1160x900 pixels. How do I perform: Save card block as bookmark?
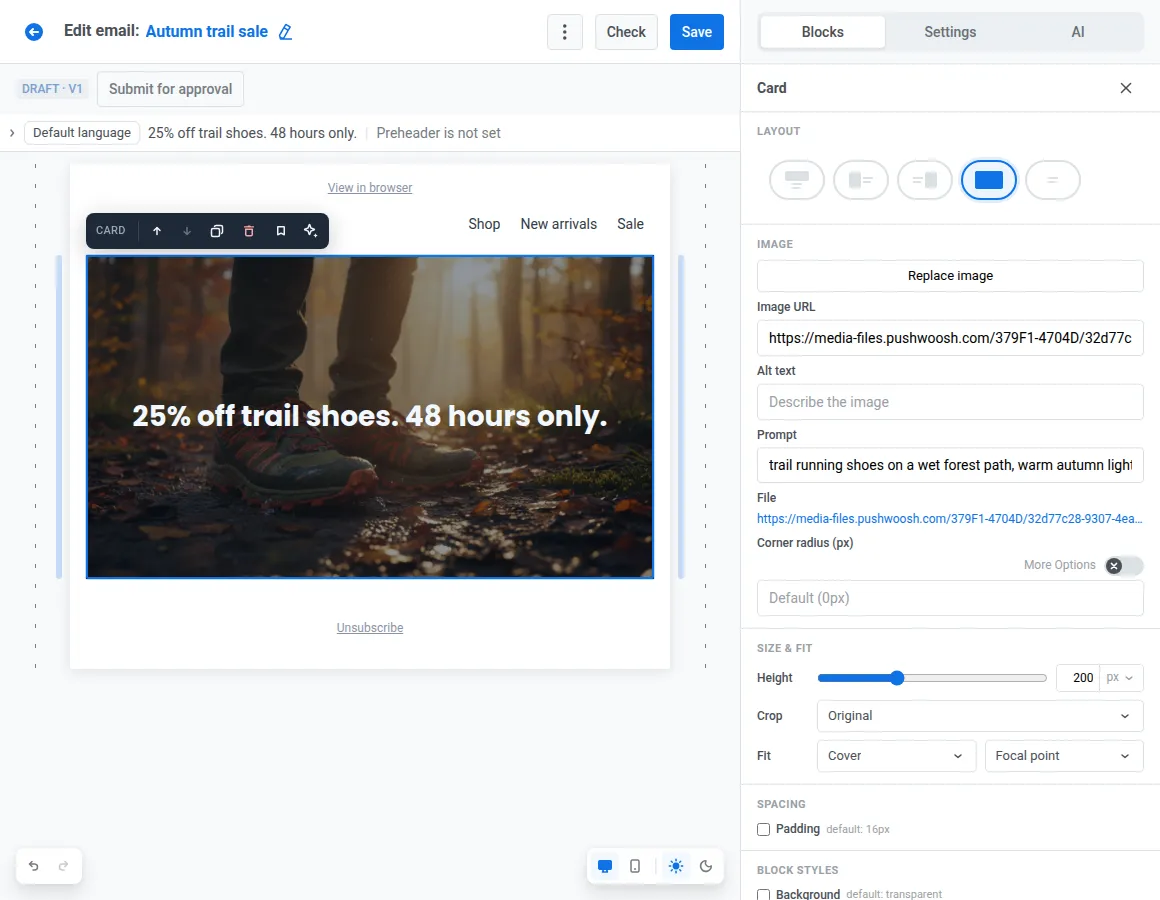point(280,231)
